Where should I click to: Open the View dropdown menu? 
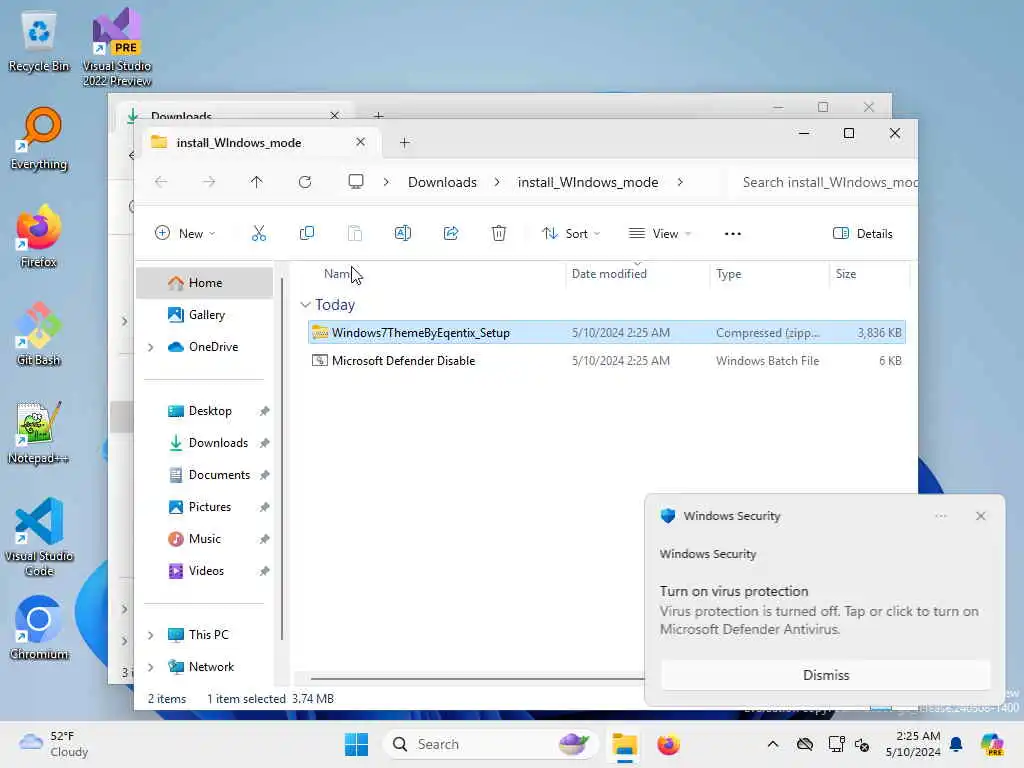pyautogui.click(x=660, y=233)
